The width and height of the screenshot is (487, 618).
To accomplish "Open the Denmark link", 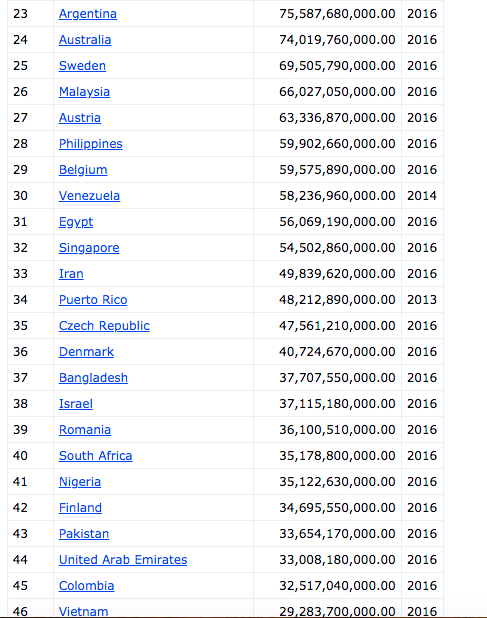I will pyautogui.click(x=86, y=352).
